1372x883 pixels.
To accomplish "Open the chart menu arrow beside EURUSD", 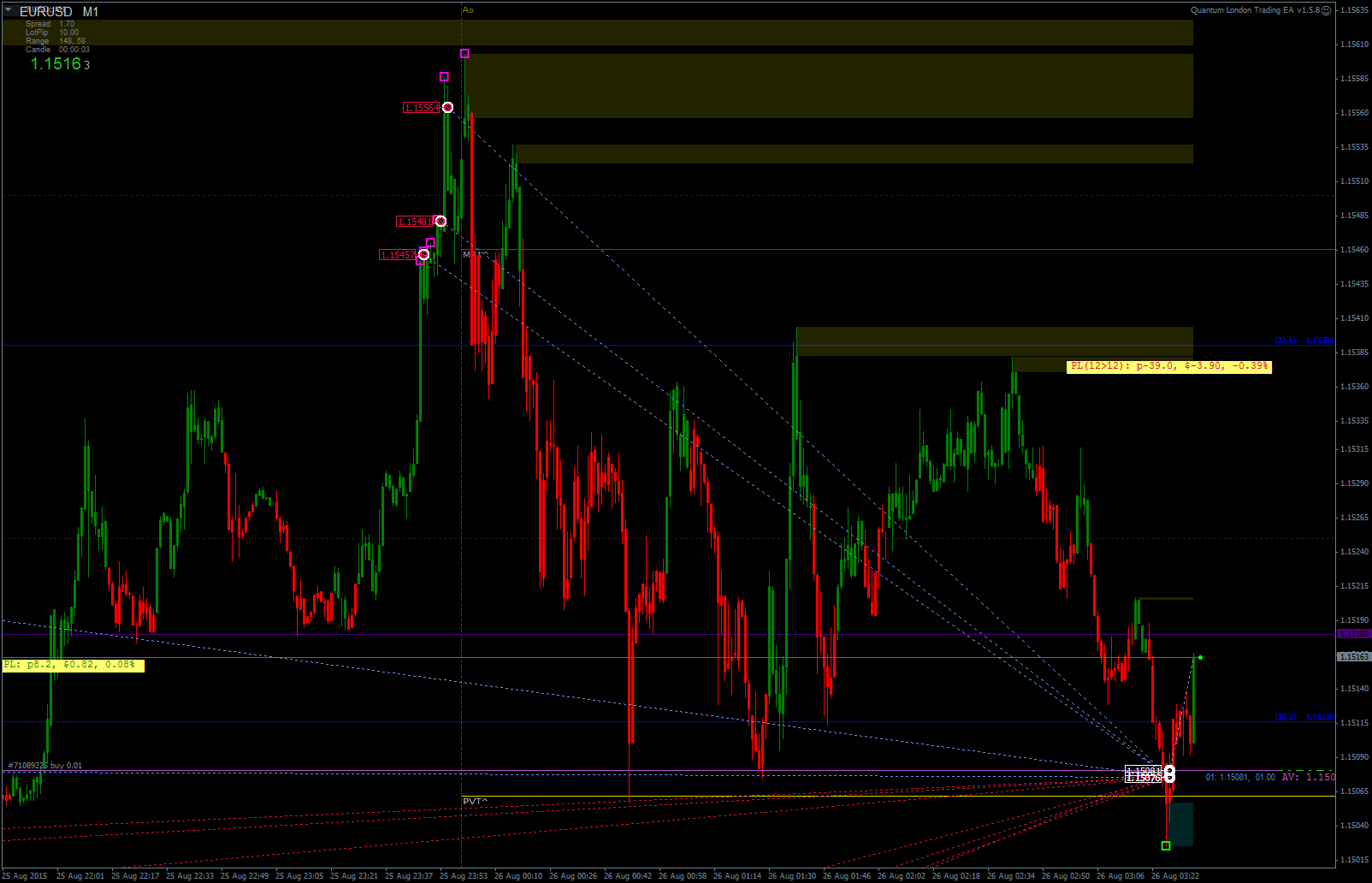I will 9,10.
